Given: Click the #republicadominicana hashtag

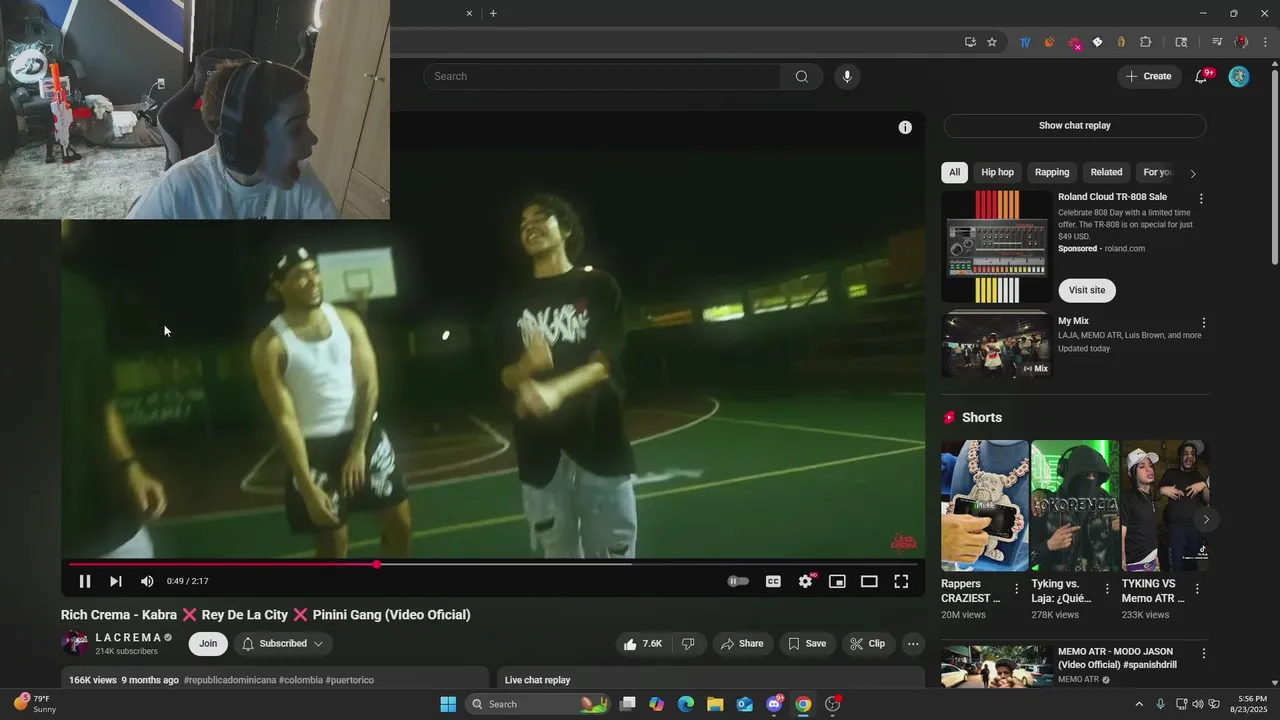Looking at the screenshot, I should pos(229,680).
